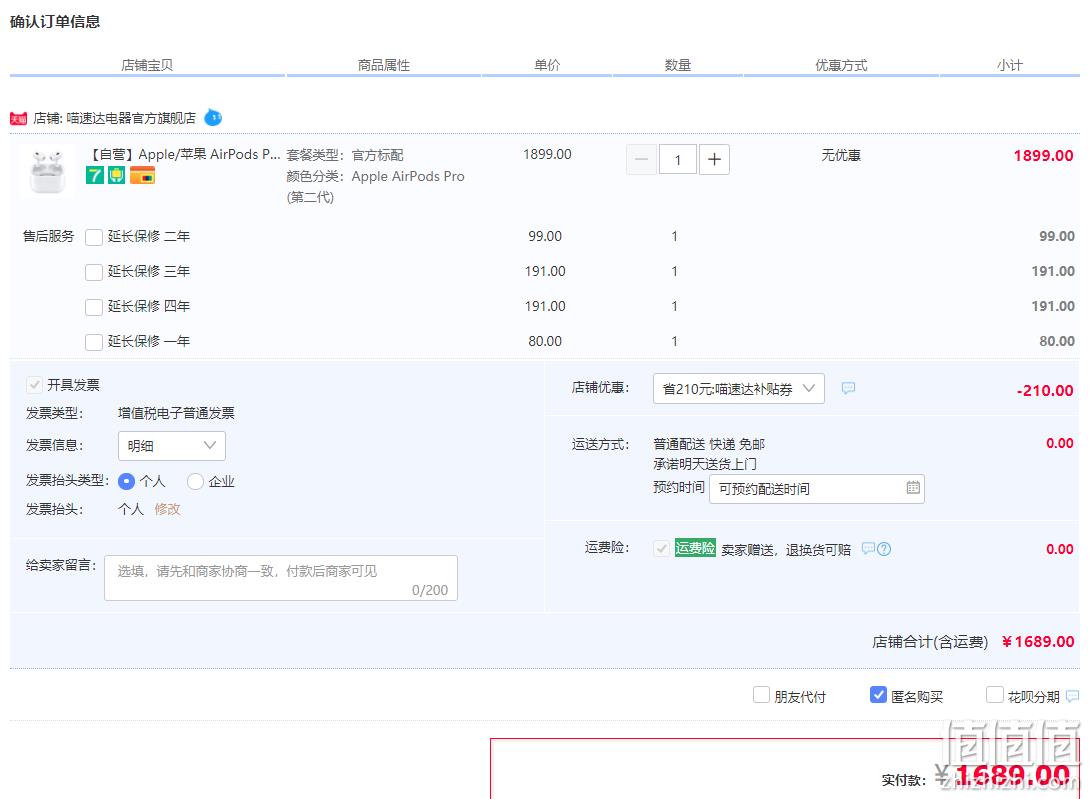Open the 发票信息 明细 dropdown
Screen dimensions: 1090x799
point(172,446)
